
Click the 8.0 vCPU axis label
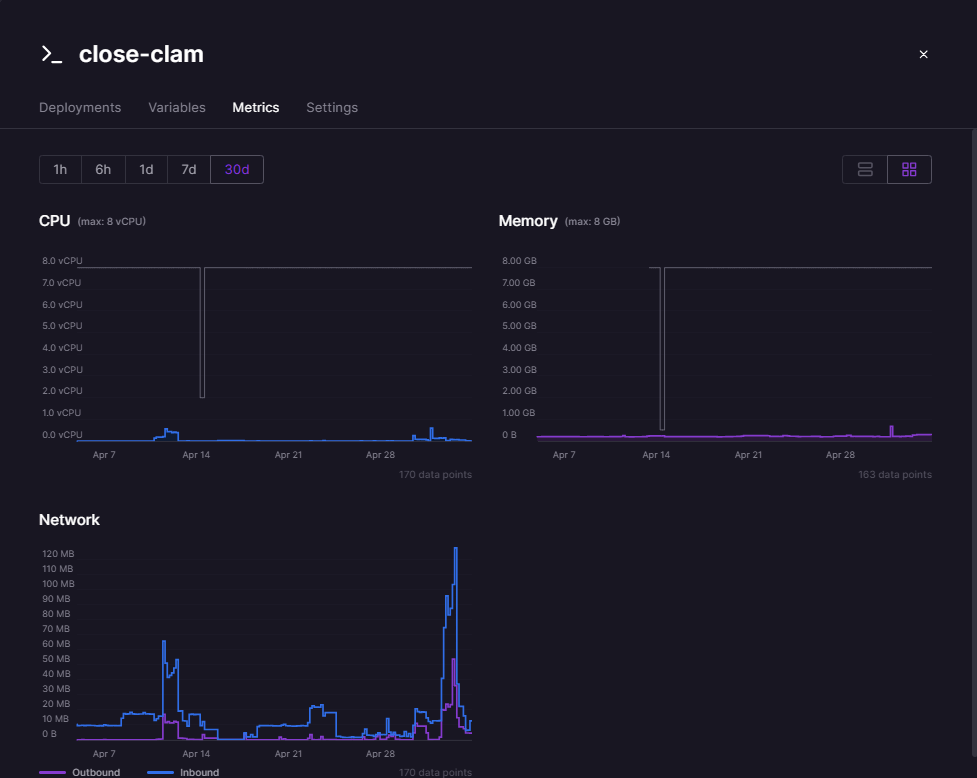click(x=62, y=260)
